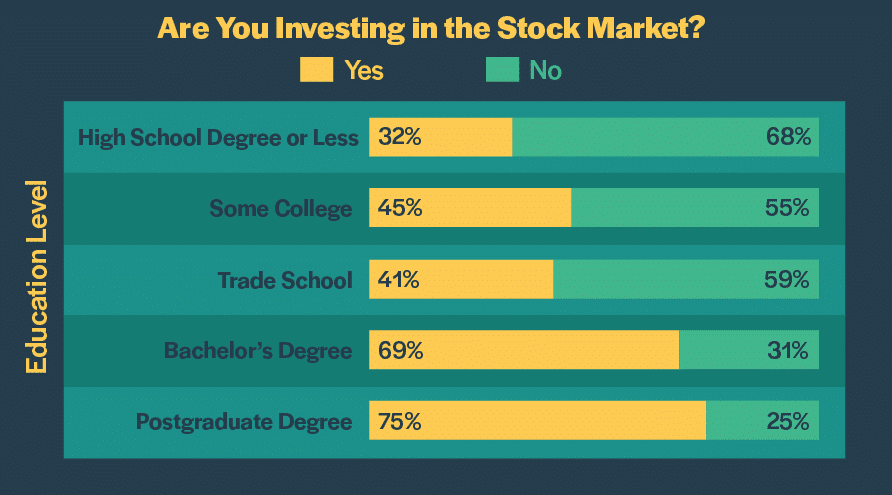The height and width of the screenshot is (495, 892).
Task: Click the 69% Bachelor's Yes bar
Action: click(524, 350)
